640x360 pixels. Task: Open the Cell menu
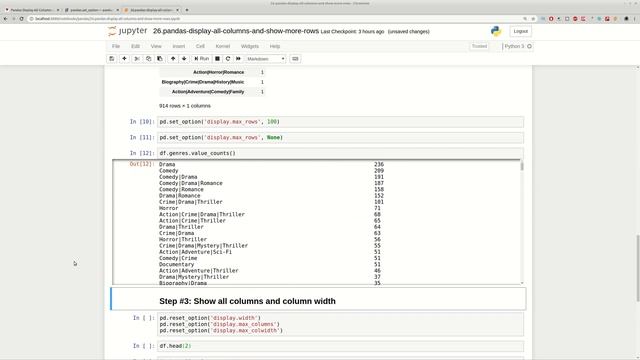(x=200, y=47)
